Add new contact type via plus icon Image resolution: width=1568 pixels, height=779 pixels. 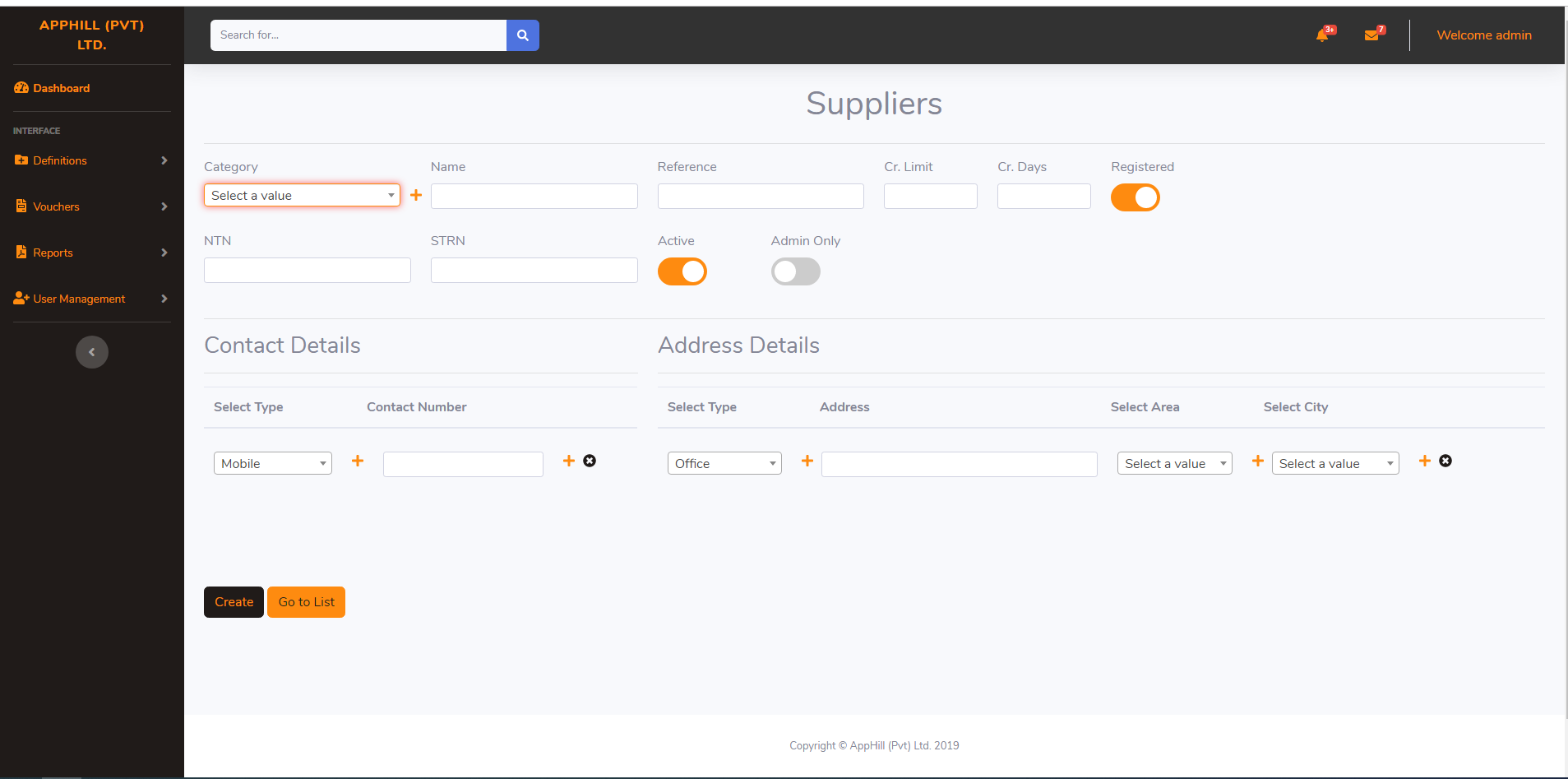click(x=358, y=461)
